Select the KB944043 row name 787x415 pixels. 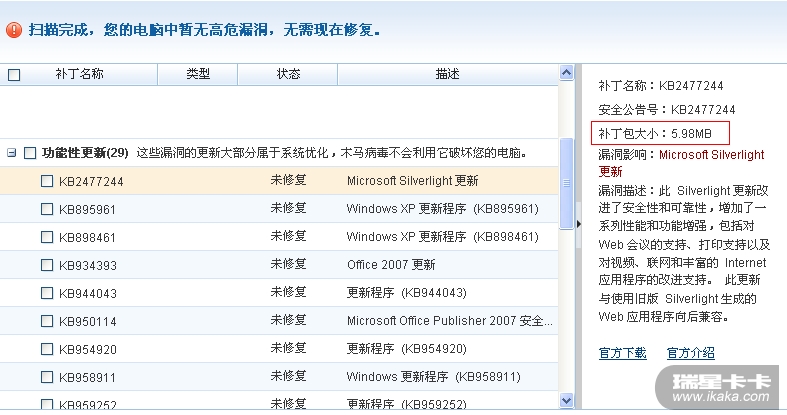point(87,294)
